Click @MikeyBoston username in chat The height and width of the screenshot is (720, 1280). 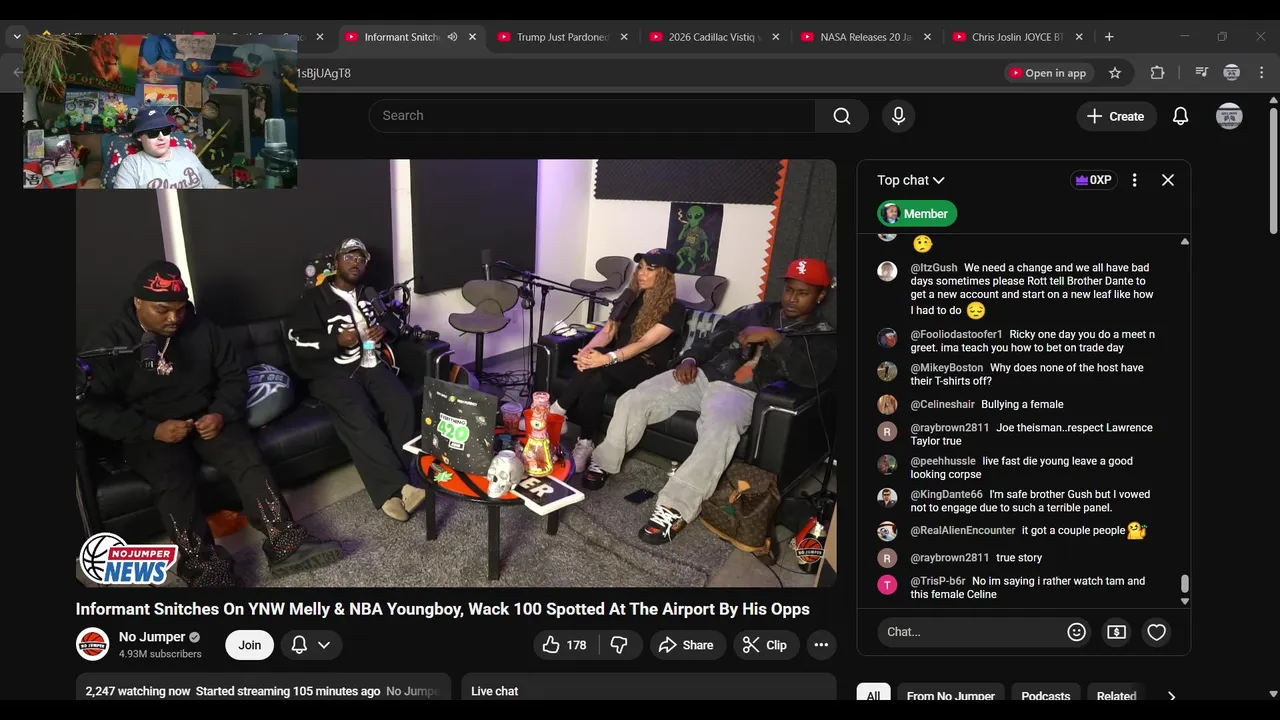point(946,368)
